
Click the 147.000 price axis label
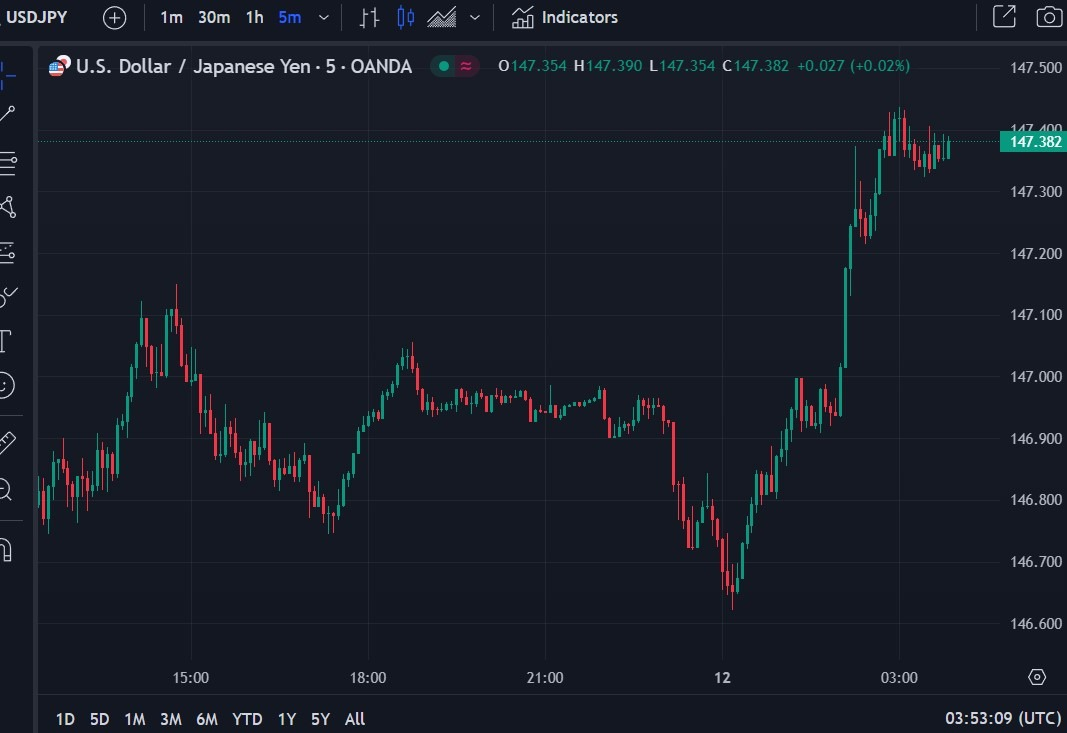click(x=1036, y=376)
